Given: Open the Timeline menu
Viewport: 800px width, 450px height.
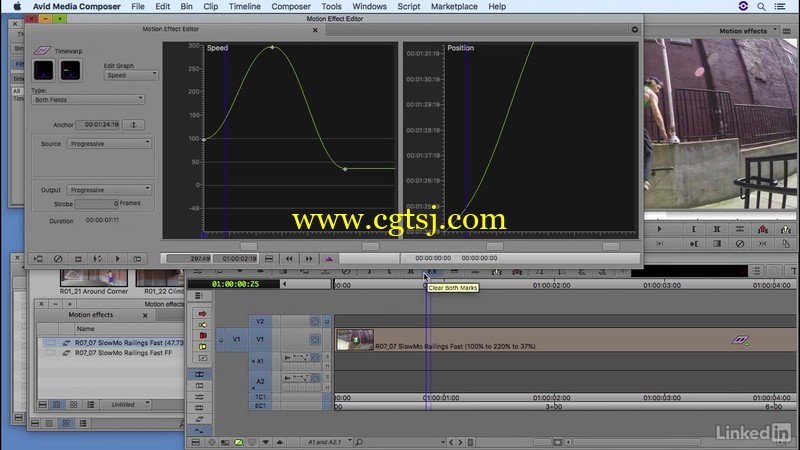Looking at the screenshot, I should coord(244,7).
